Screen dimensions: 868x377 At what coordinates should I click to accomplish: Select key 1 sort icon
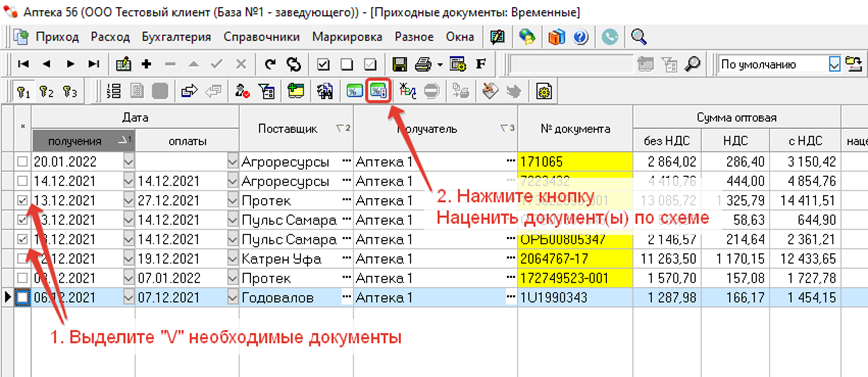23,91
